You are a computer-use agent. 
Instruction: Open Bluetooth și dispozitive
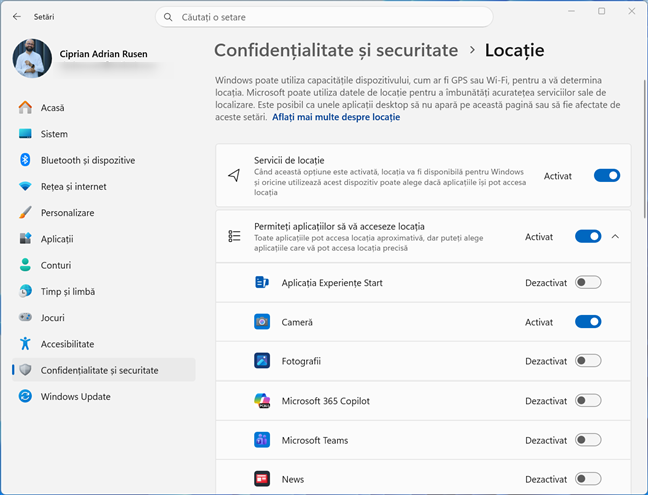click(x=103, y=160)
